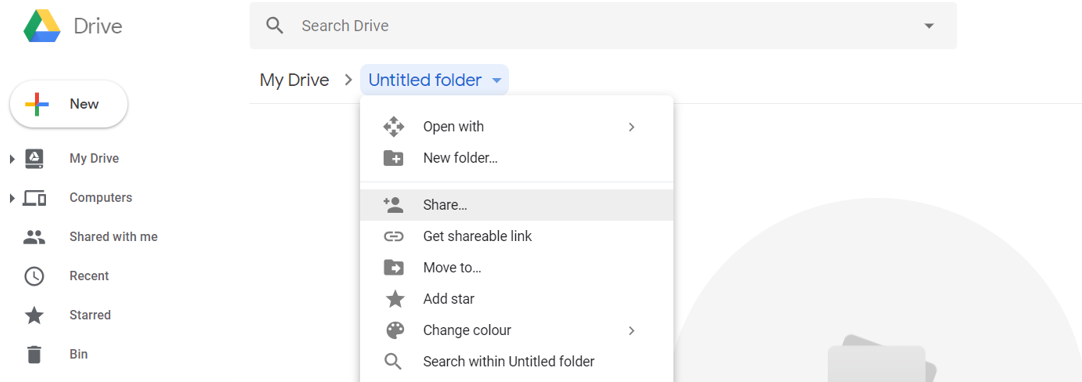Click the New folder plus icon
The image size is (1082, 382).
(393, 158)
